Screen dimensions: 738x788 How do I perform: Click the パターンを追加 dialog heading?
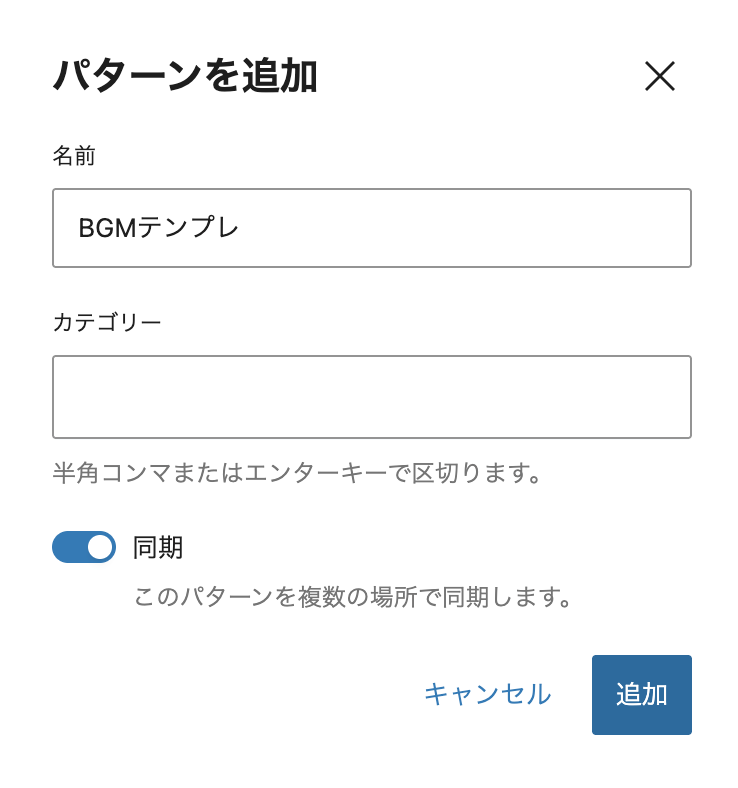click(x=185, y=77)
